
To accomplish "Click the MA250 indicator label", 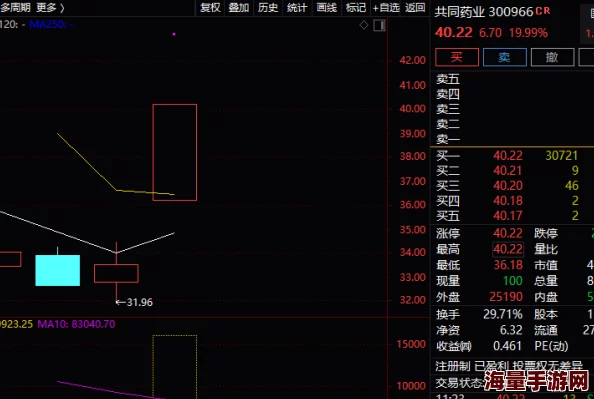I will (x=51, y=24).
